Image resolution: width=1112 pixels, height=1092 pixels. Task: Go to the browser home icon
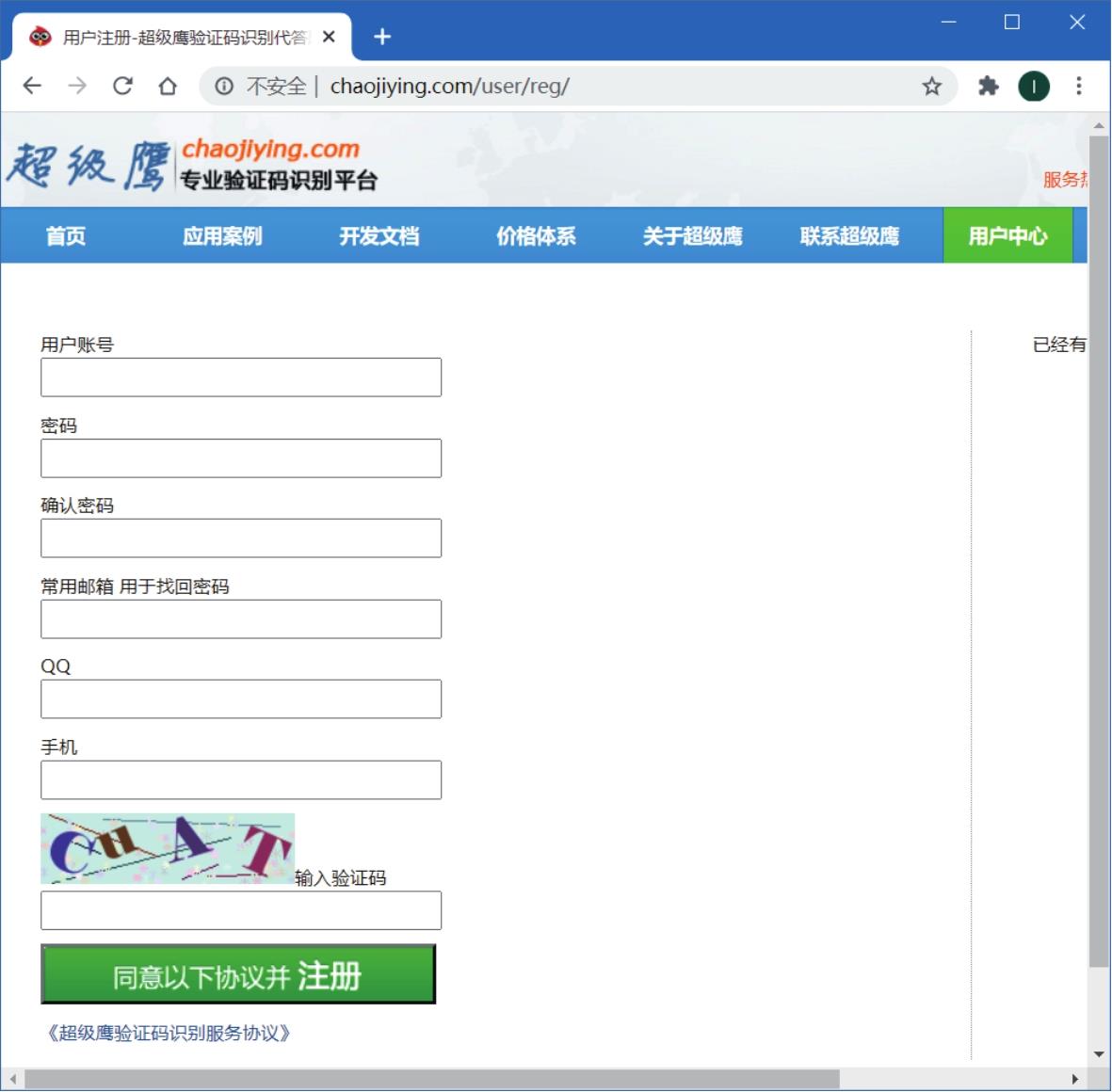coord(168,87)
